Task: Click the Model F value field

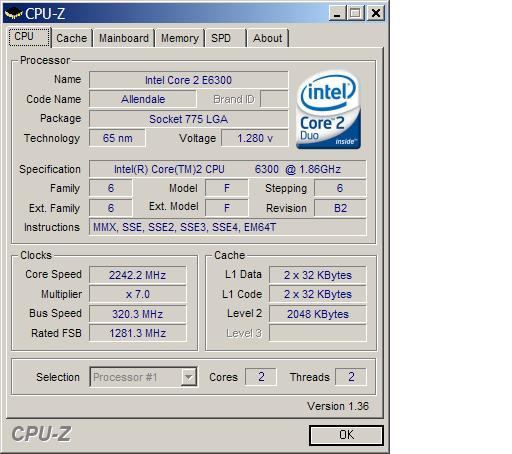Action: click(x=227, y=188)
